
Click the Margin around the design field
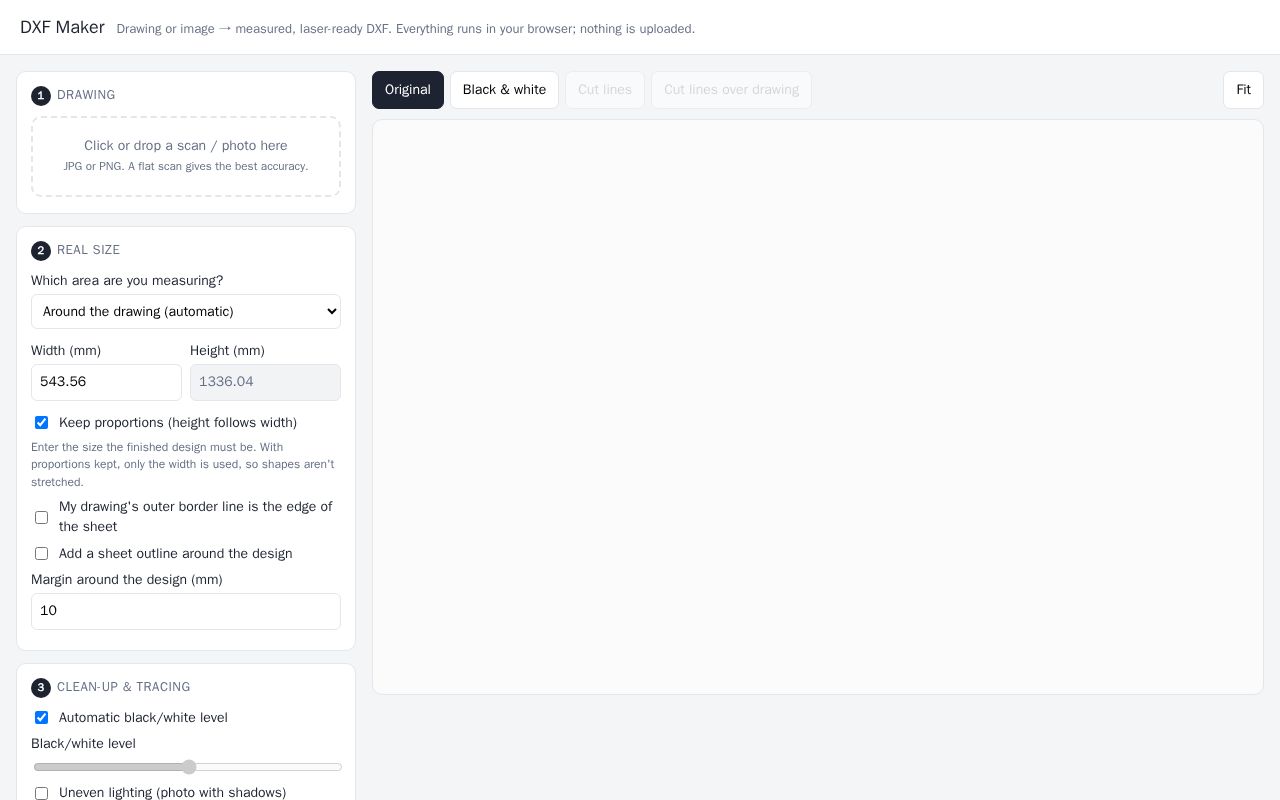tap(186, 611)
